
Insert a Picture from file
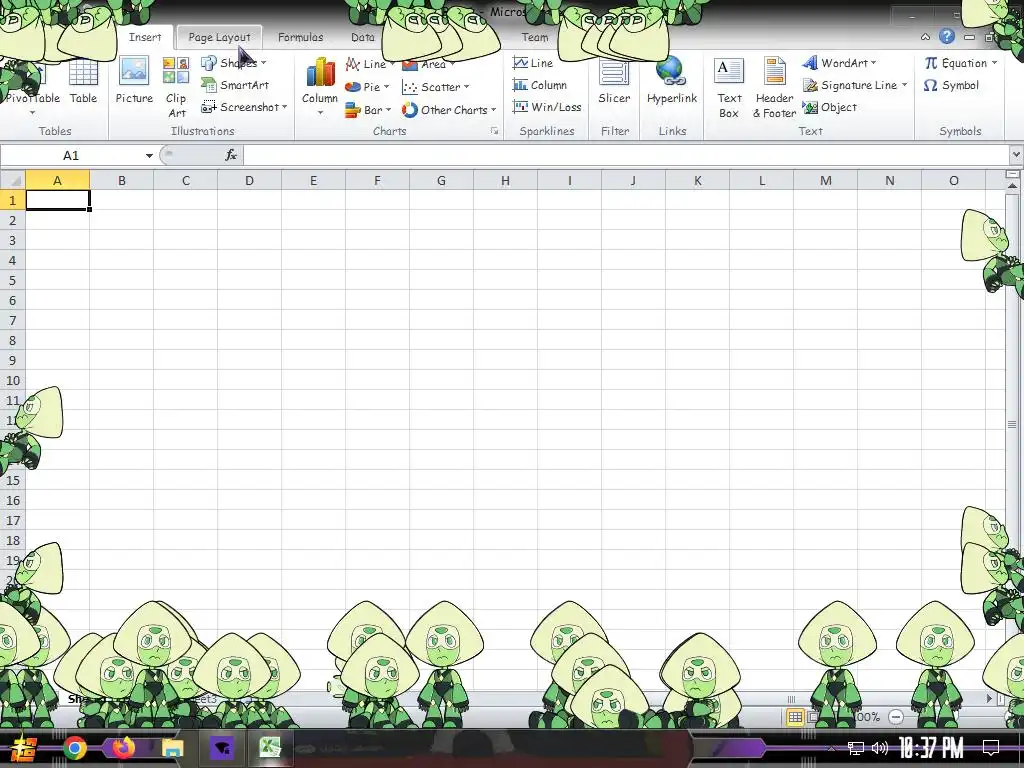pos(134,81)
